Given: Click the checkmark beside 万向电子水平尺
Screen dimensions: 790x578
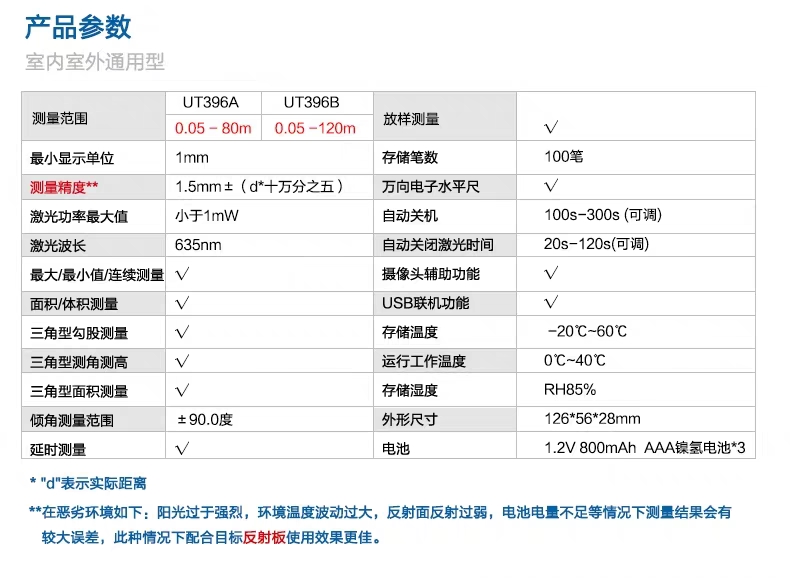Looking at the screenshot, I should pyautogui.click(x=551, y=185).
